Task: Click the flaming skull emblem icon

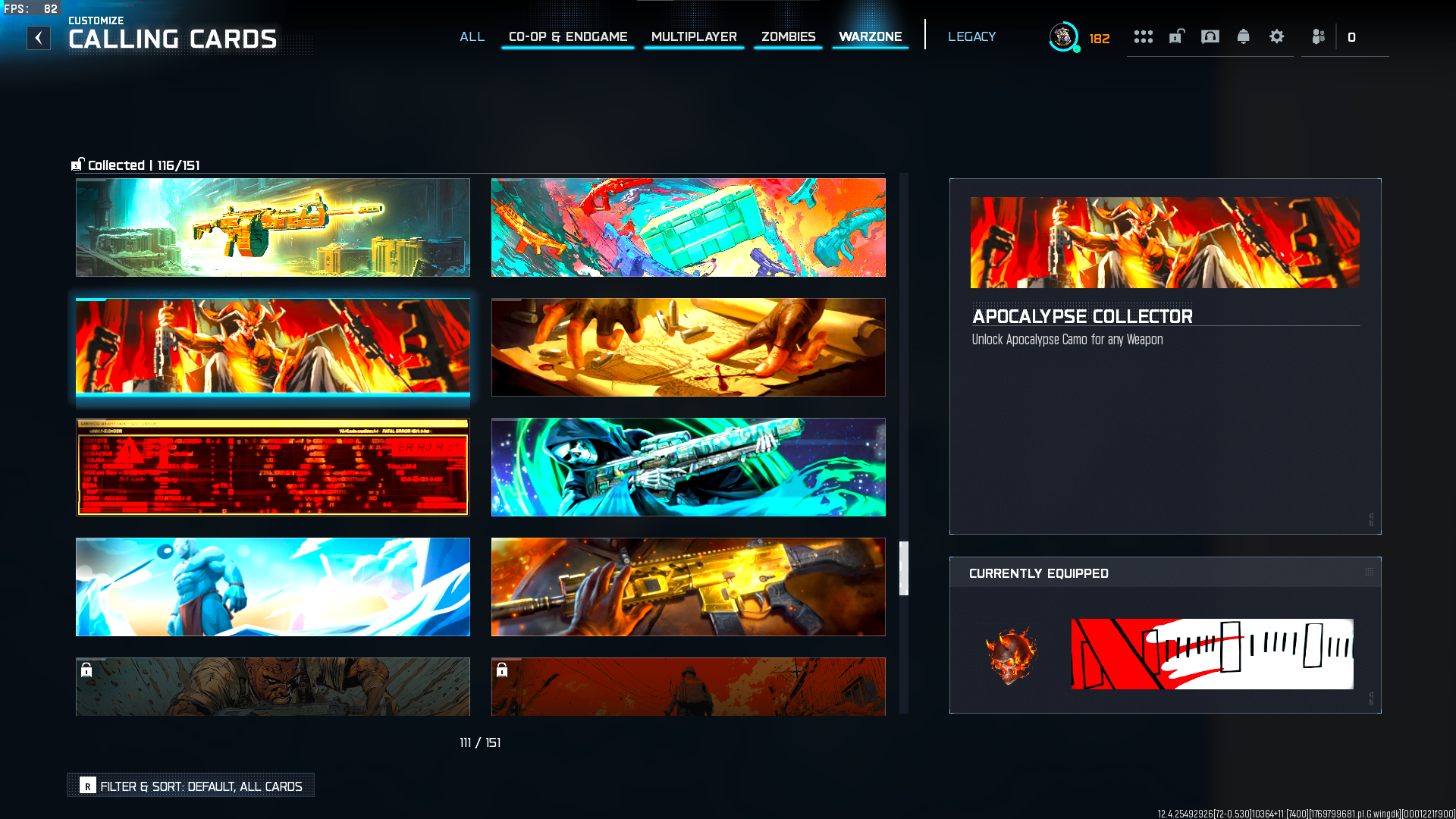Action: [x=1011, y=655]
